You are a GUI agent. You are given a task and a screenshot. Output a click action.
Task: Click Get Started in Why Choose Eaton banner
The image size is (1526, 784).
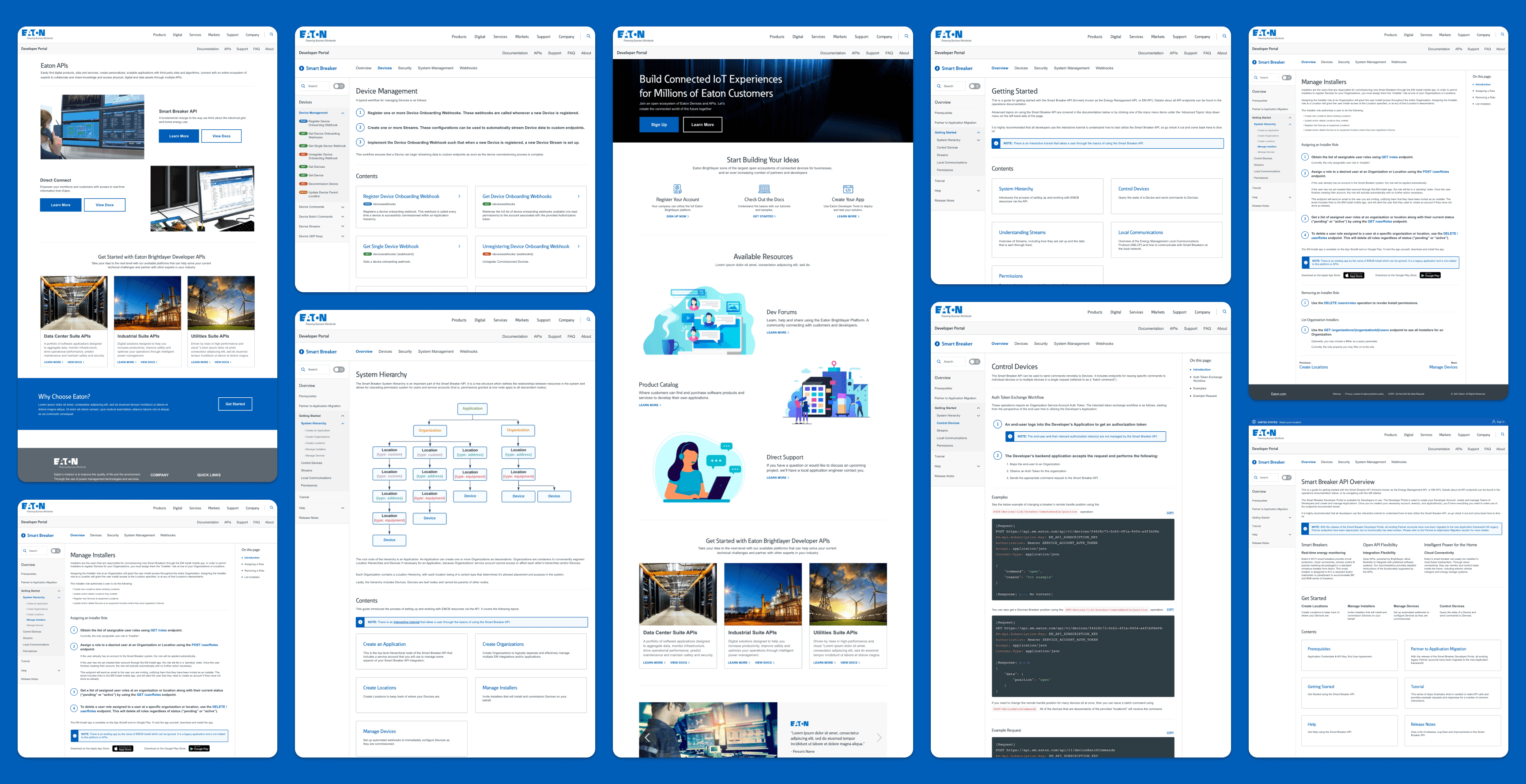235,404
